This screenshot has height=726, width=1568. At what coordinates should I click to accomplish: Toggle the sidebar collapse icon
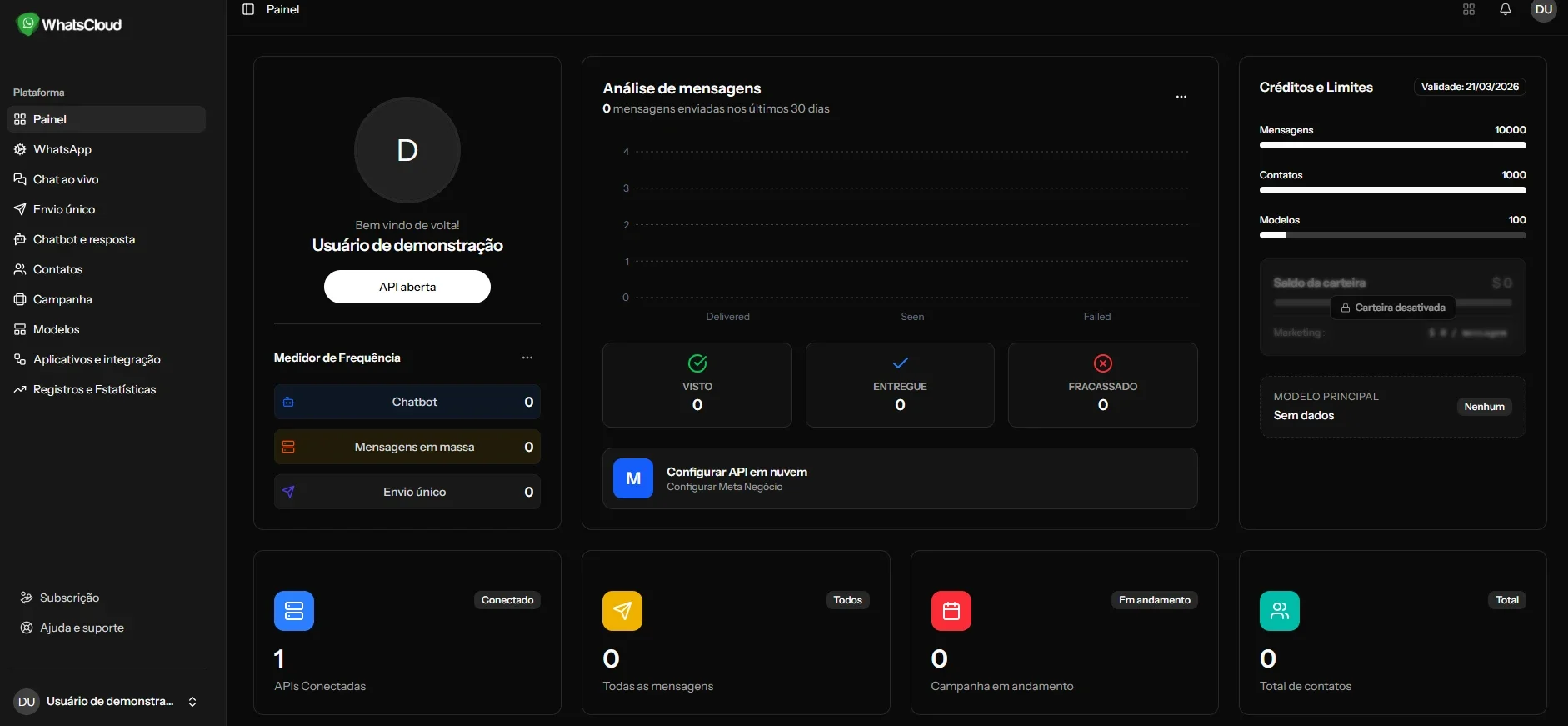pos(248,9)
